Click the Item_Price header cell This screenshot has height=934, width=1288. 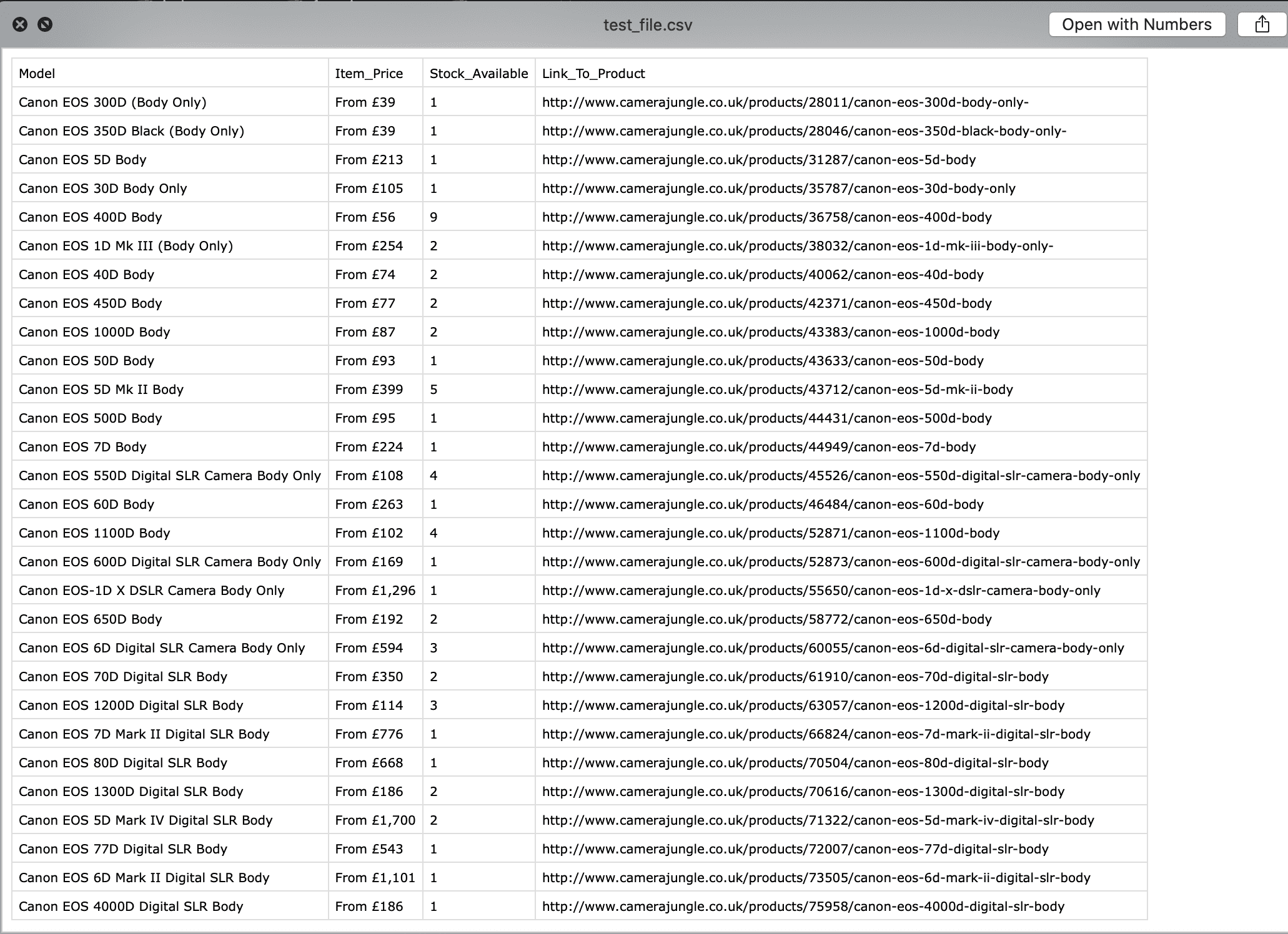point(369,74)
